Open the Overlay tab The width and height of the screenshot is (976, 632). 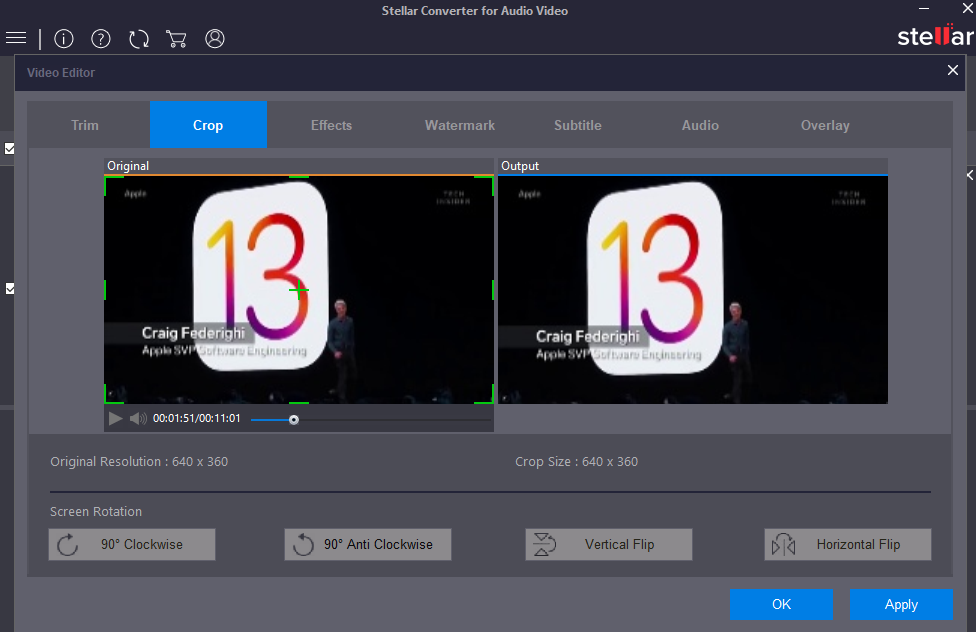[825, 125]
